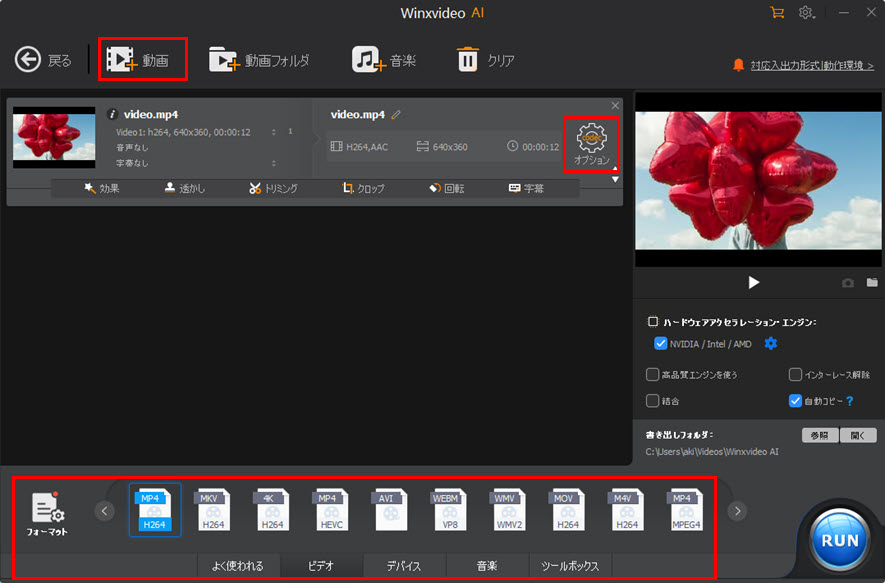Click output resolution 640x360
This screenshot has height=583, width=885.
click(450, 147)
